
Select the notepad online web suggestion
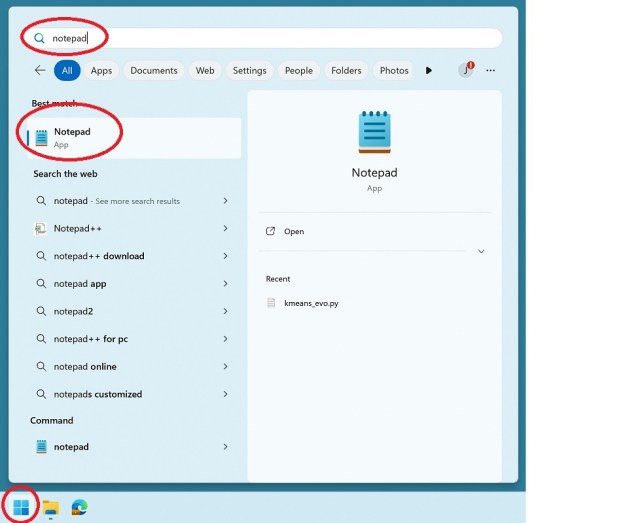pos(85,367)
